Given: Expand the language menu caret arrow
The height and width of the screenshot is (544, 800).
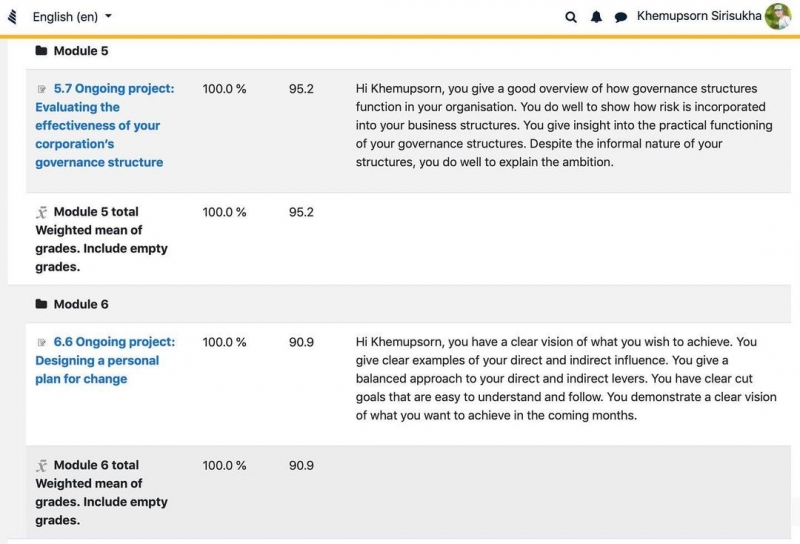Looking at the screenshot, I should click(x=108, y=16).
